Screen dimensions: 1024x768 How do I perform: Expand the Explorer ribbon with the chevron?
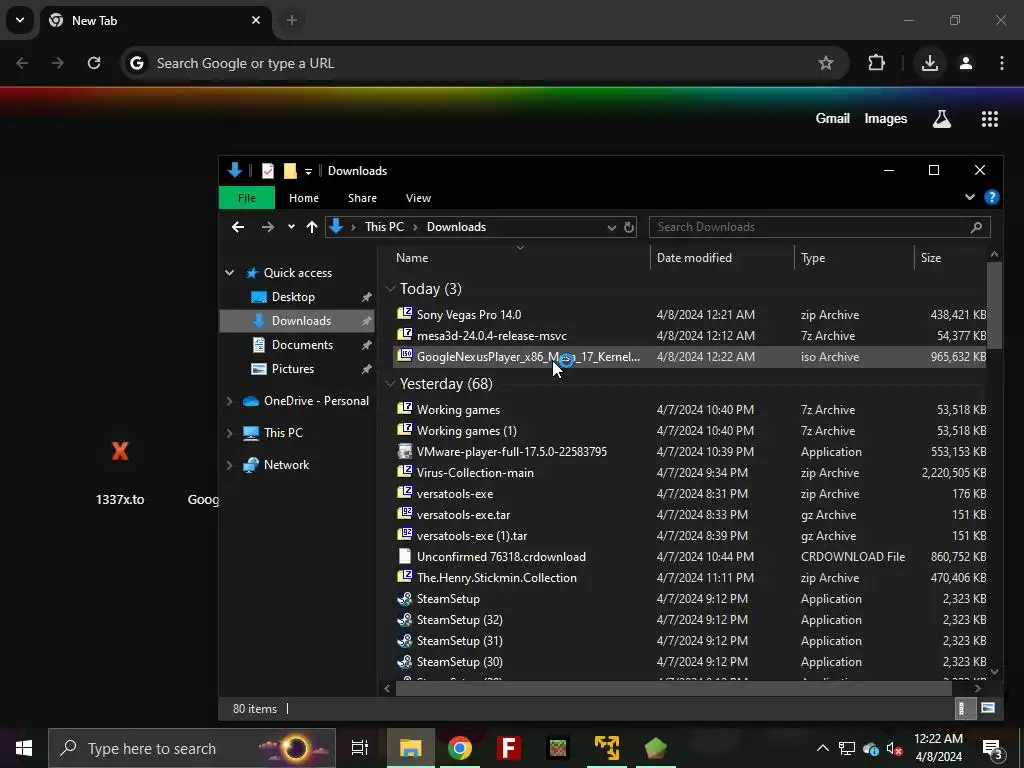tap(970, 197)
